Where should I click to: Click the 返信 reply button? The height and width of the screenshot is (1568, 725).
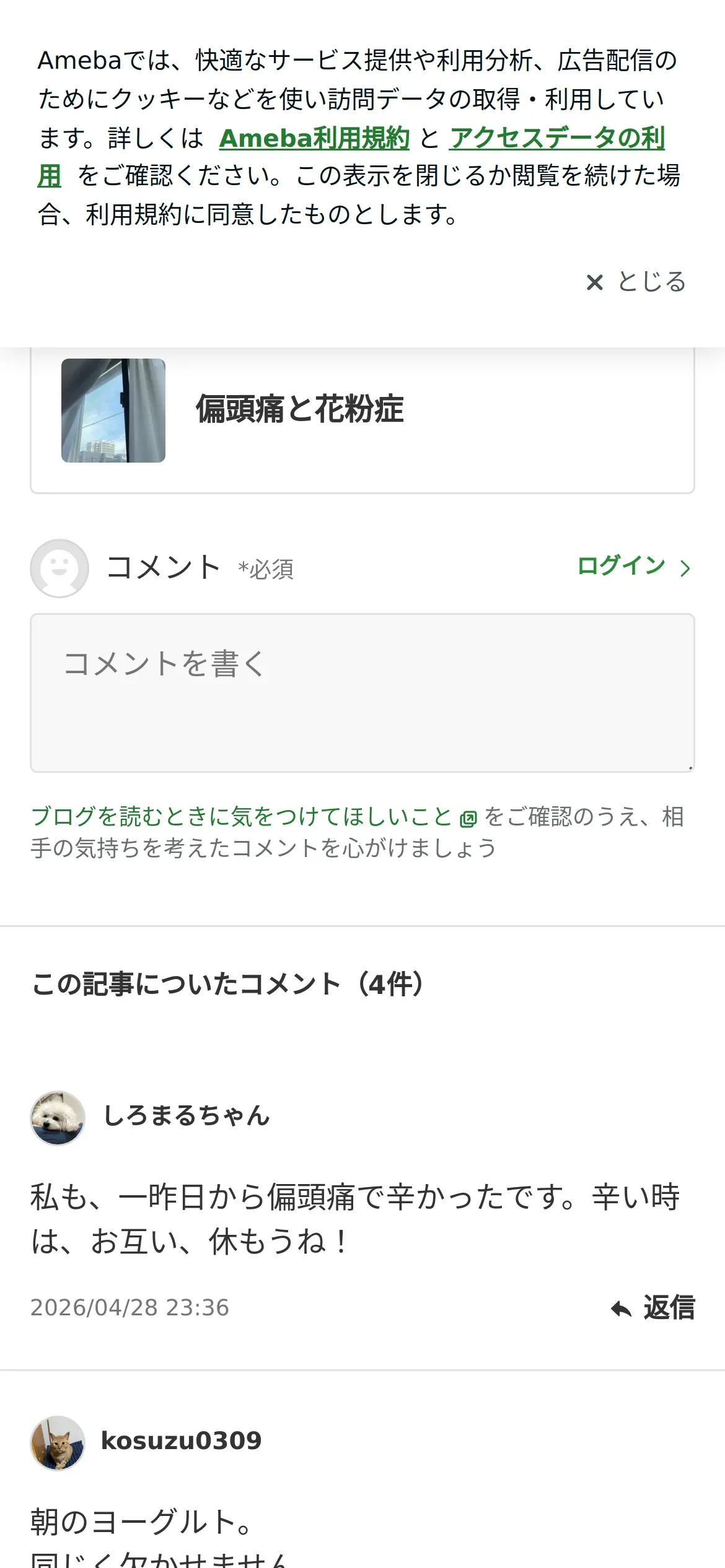coord(652,1307)
